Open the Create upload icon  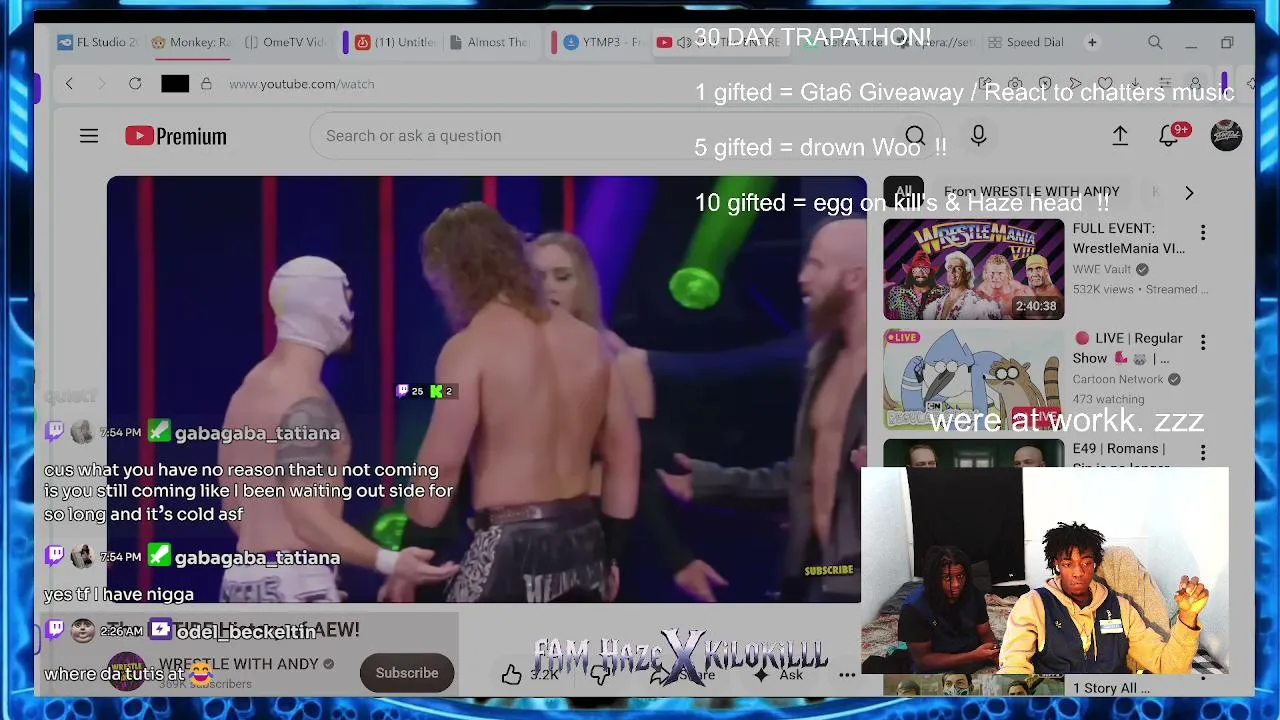click(x=1120, y=136)
